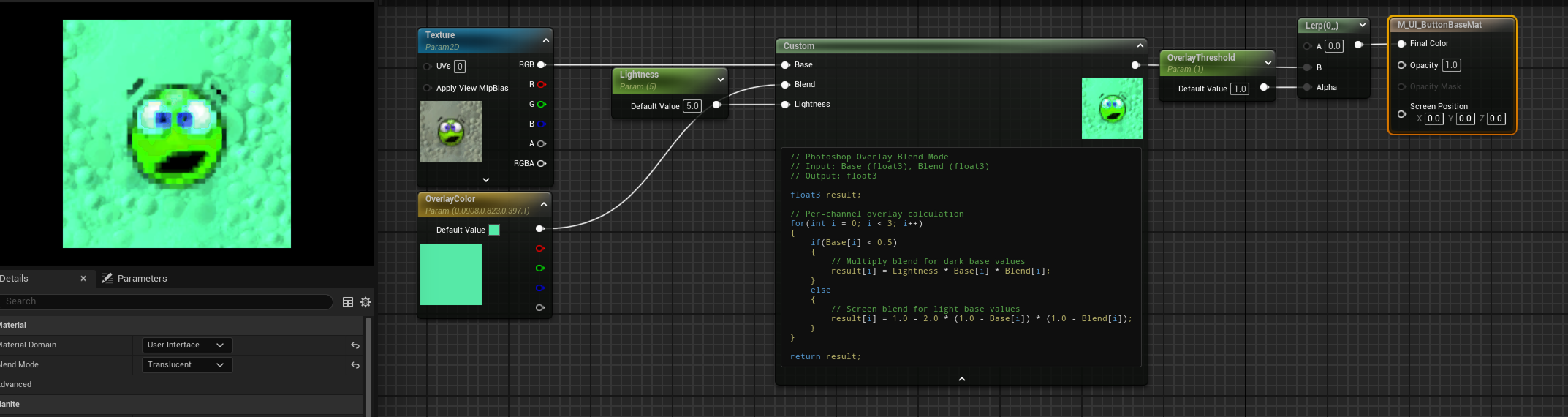Image resolution: width=1568 pixels, height=417 pixels.
Task: Expand the Lerp node chevron
Action: [x=1362, y=25]
